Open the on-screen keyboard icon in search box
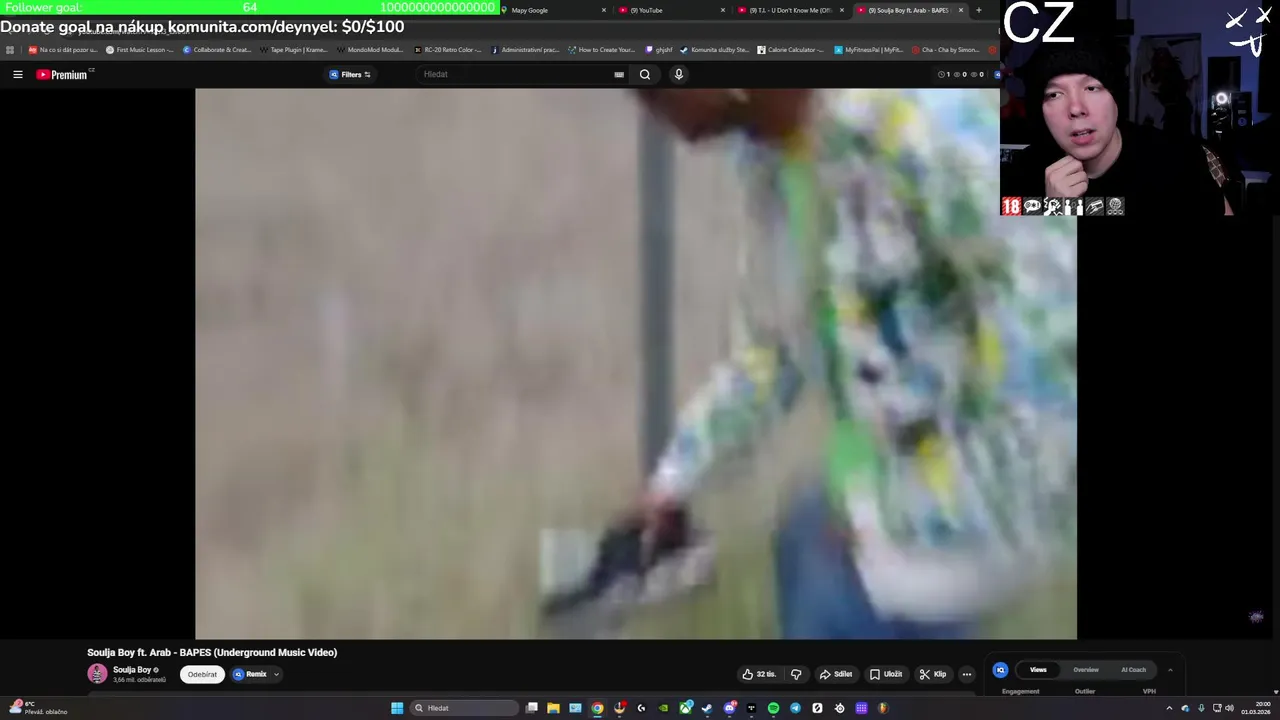1280x720 pixels. pos(619,74)
